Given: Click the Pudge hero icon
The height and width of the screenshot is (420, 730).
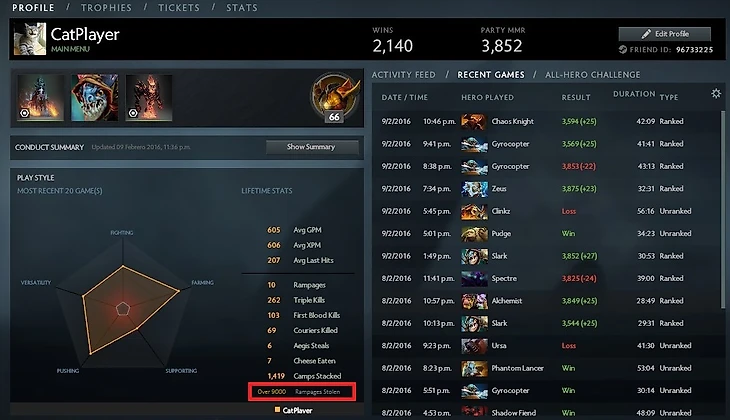Looking at the screenshot, I should coord(474,233).
